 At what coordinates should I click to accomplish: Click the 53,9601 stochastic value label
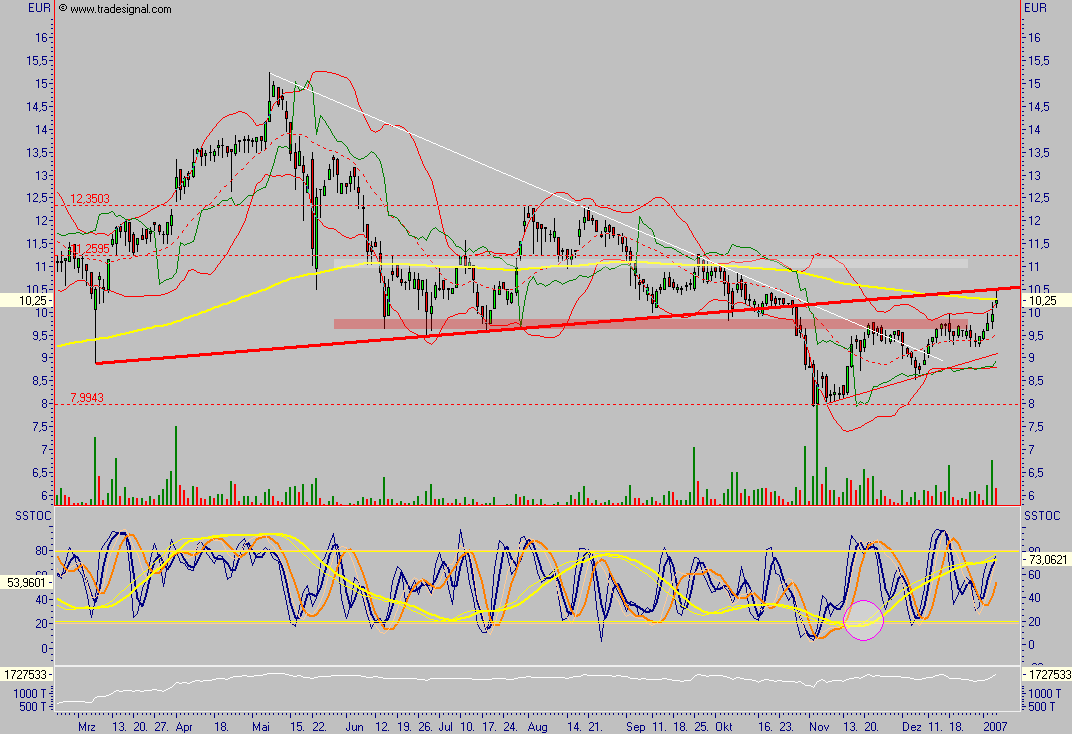tap(27, 582)
